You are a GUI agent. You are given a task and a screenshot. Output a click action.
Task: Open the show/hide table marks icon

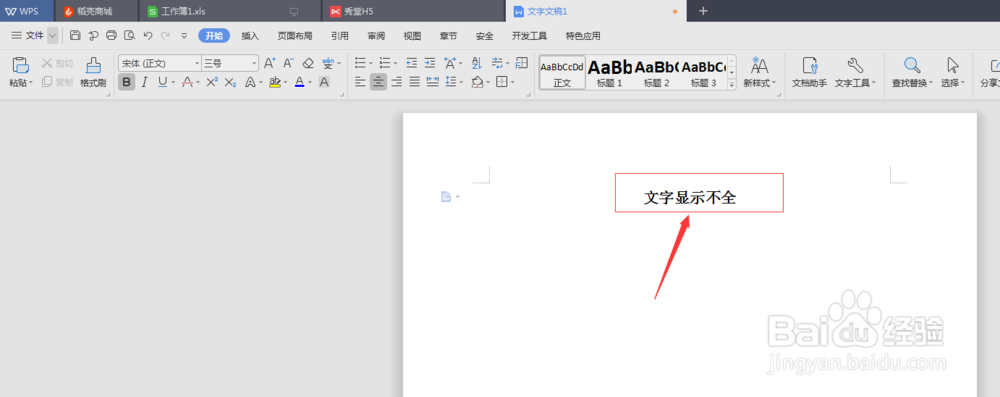522,63
